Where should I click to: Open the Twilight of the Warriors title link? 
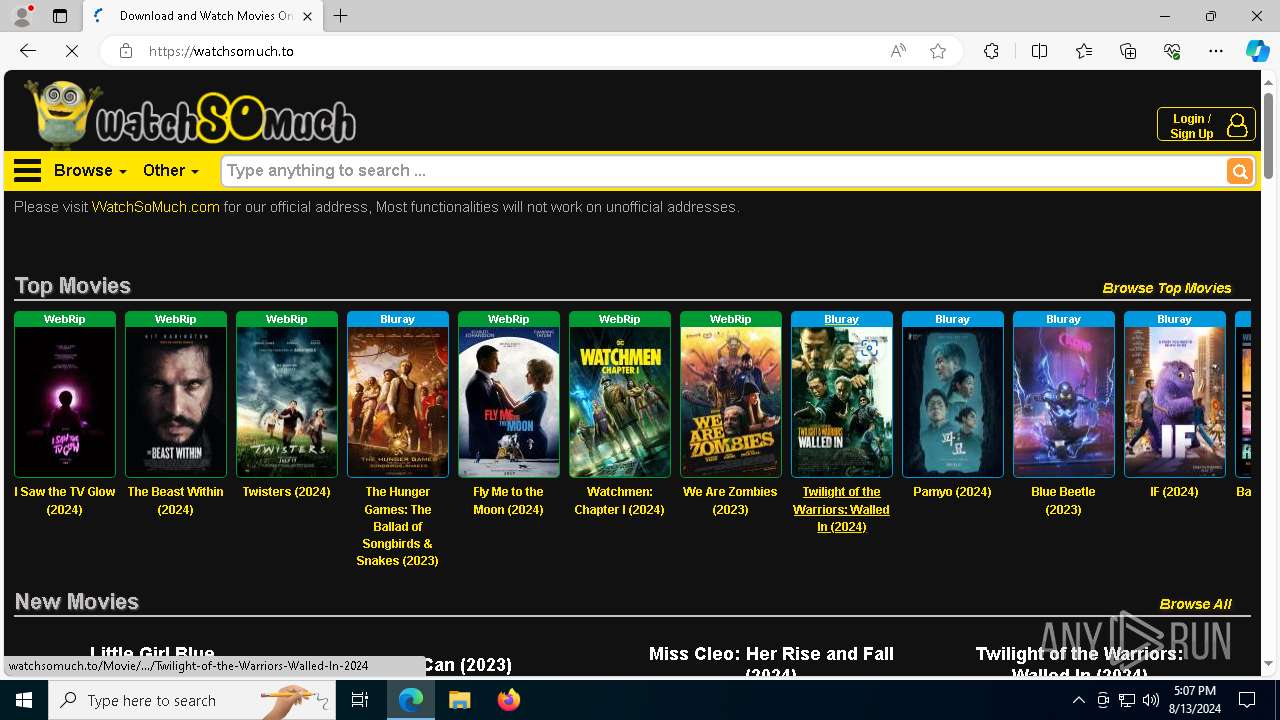841,509
